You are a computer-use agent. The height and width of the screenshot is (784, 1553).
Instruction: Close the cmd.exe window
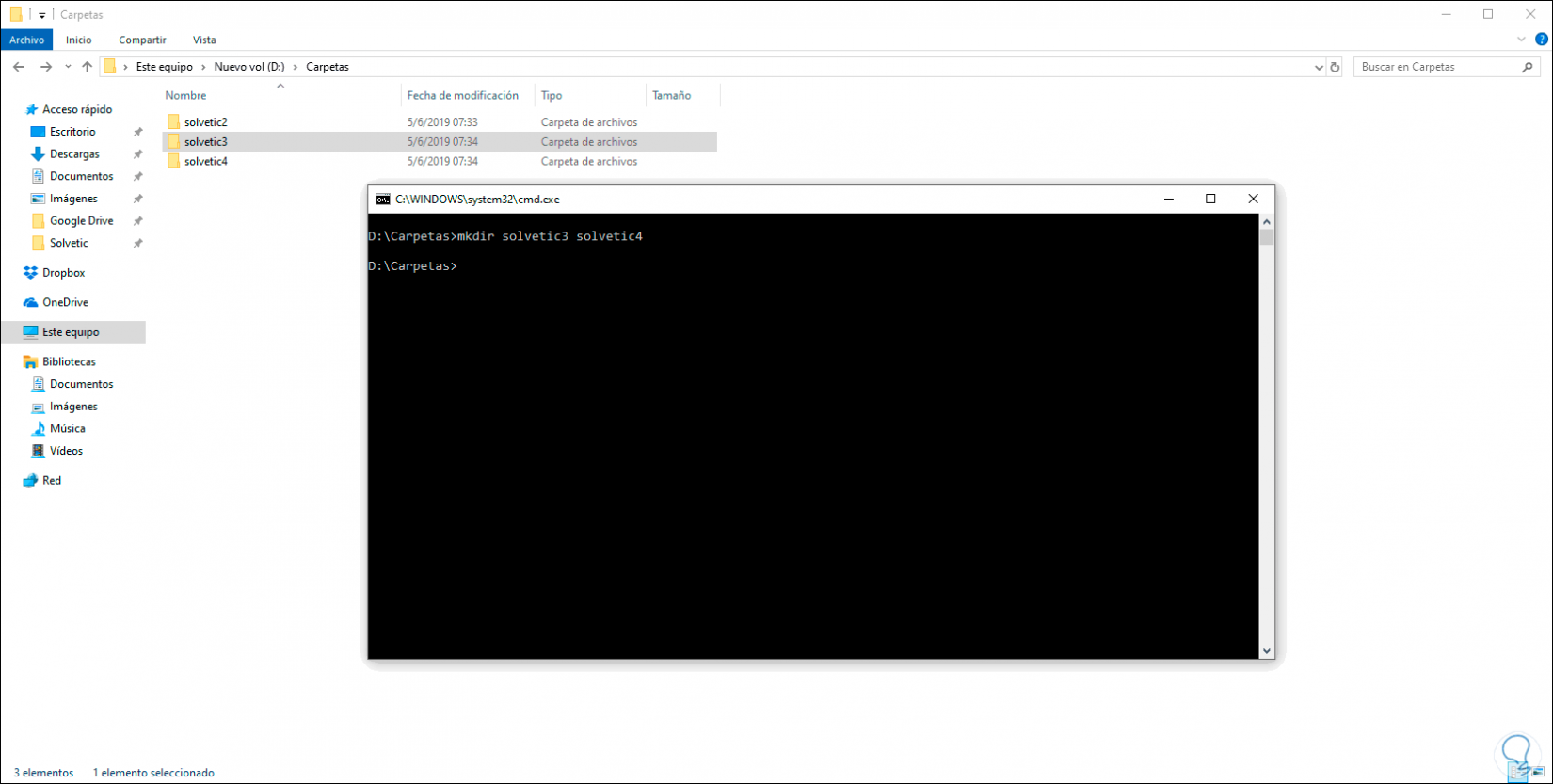point(1253,199)
